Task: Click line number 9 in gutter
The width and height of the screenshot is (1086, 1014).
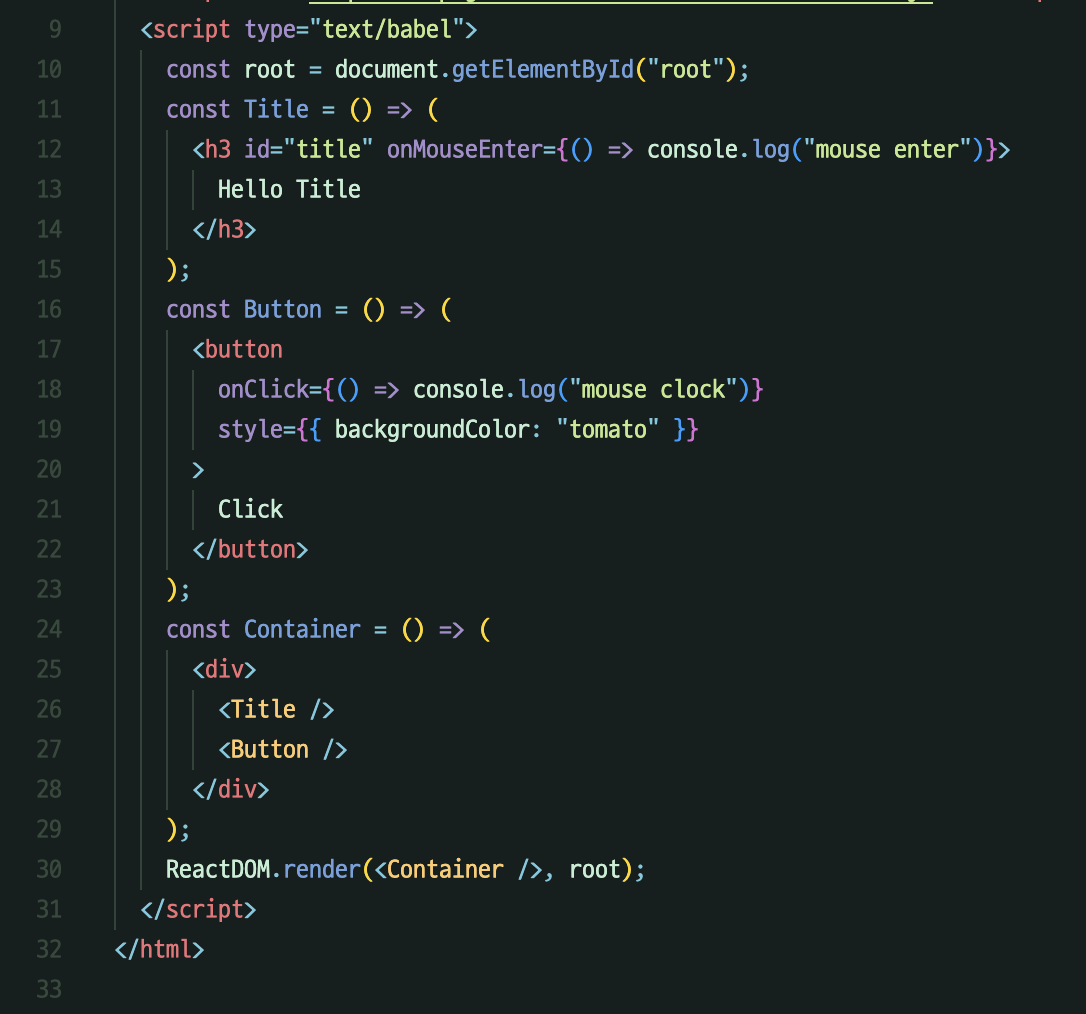Action: point(55,30)
